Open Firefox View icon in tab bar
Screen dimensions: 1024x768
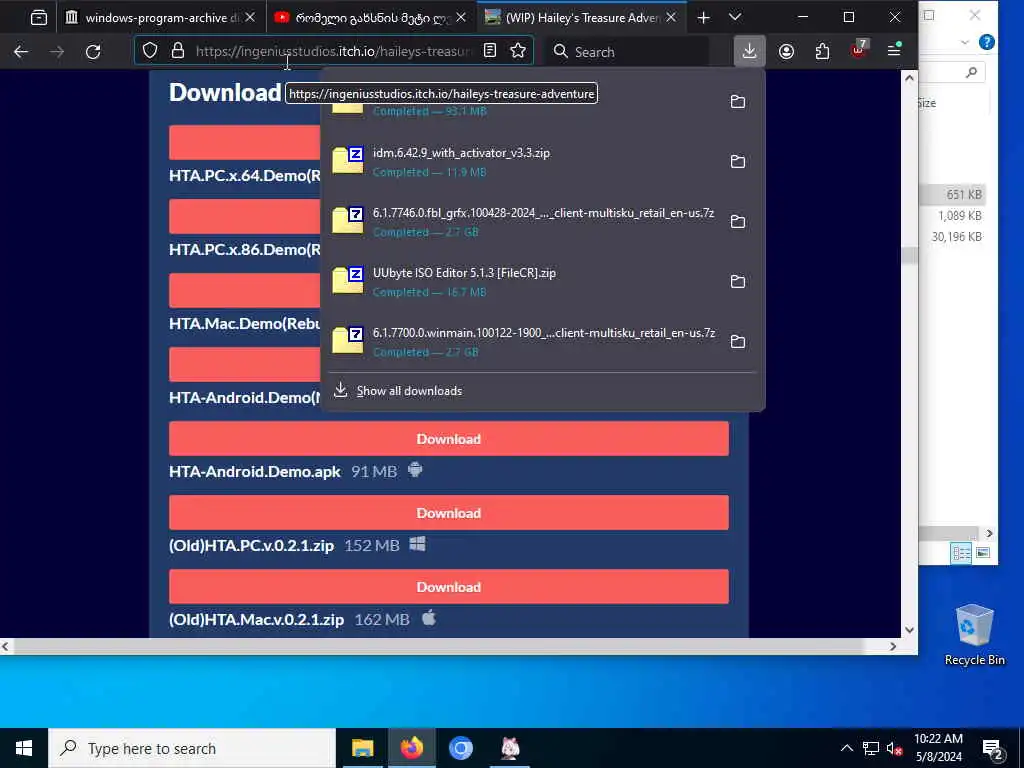coord(39,18)
